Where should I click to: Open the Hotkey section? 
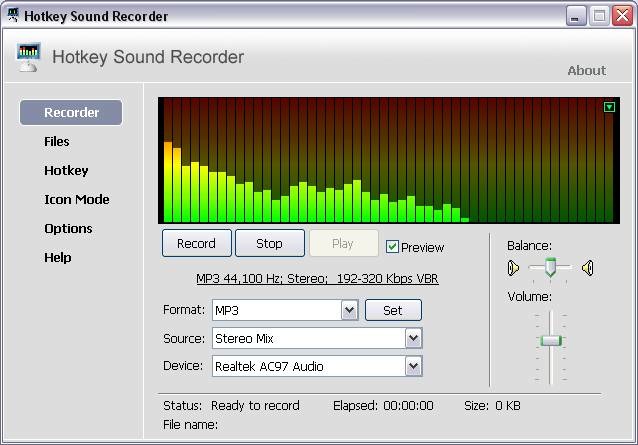click(66, 170)
